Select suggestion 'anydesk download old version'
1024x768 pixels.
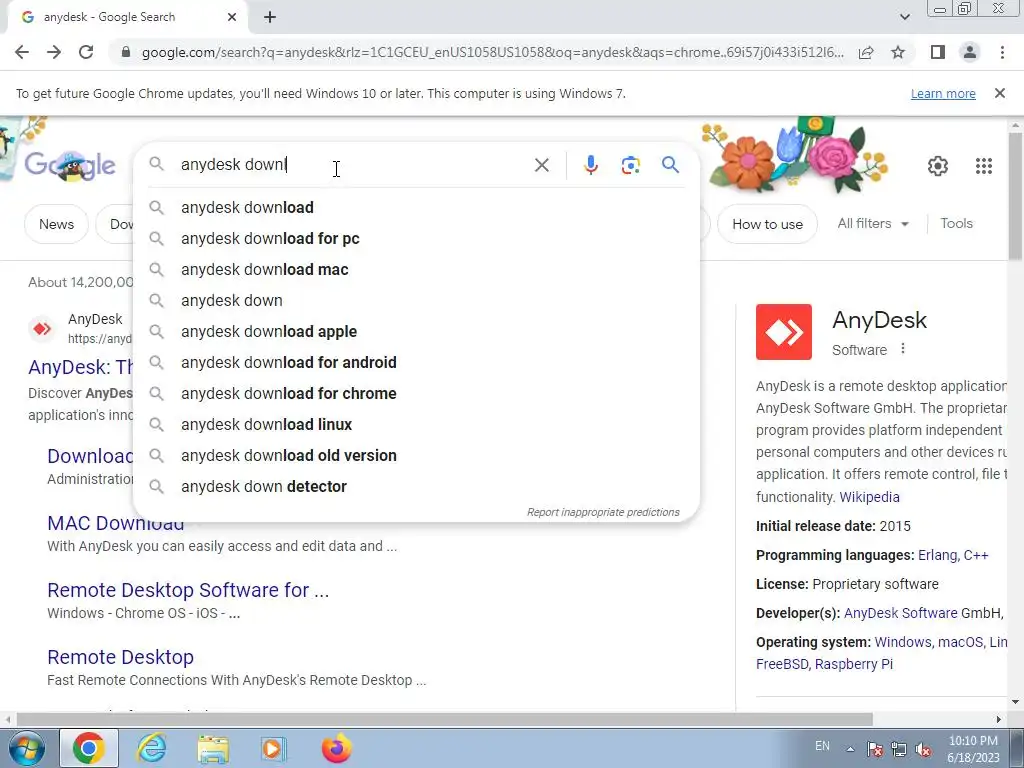tap(416, 456)
